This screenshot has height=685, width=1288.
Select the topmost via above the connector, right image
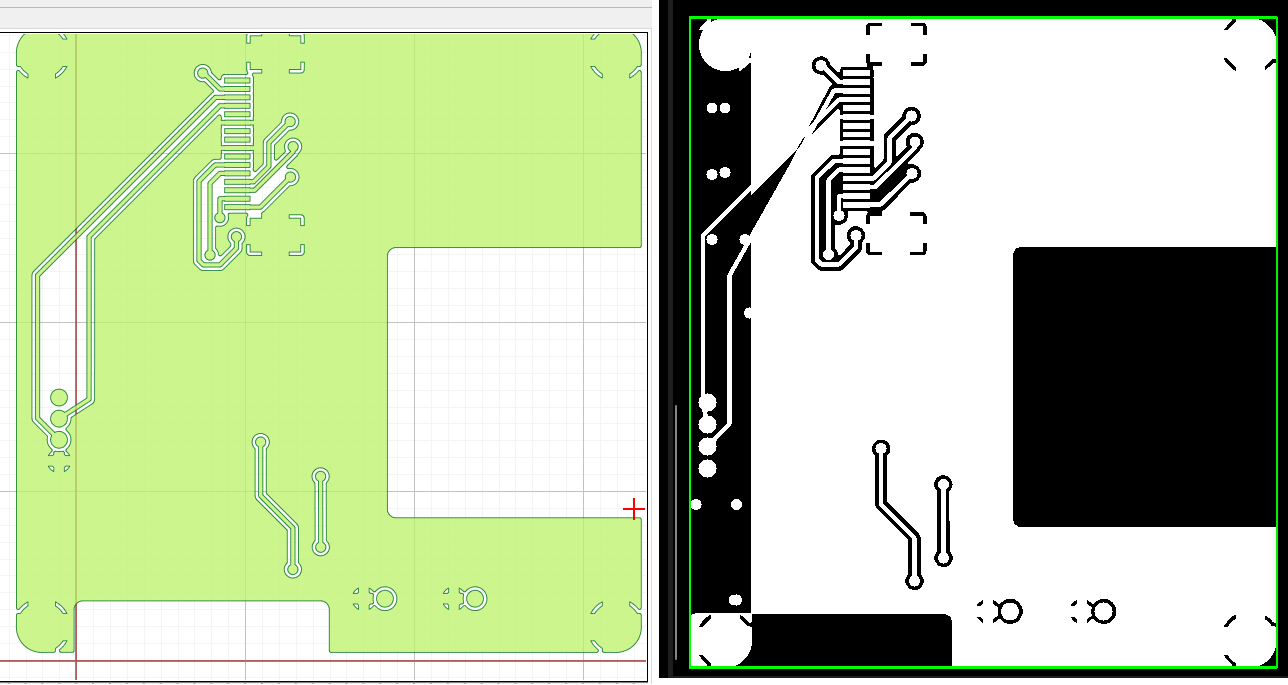click(822, 66)
